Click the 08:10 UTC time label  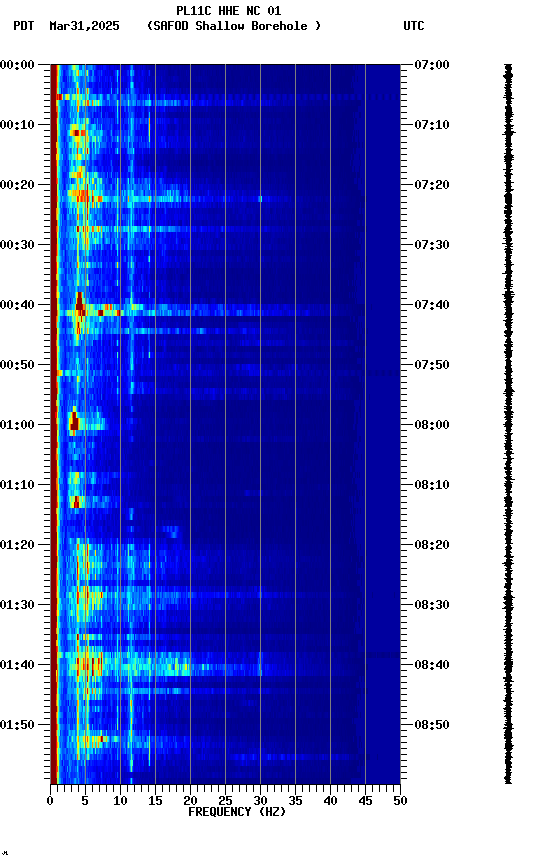tap(432, 485)
